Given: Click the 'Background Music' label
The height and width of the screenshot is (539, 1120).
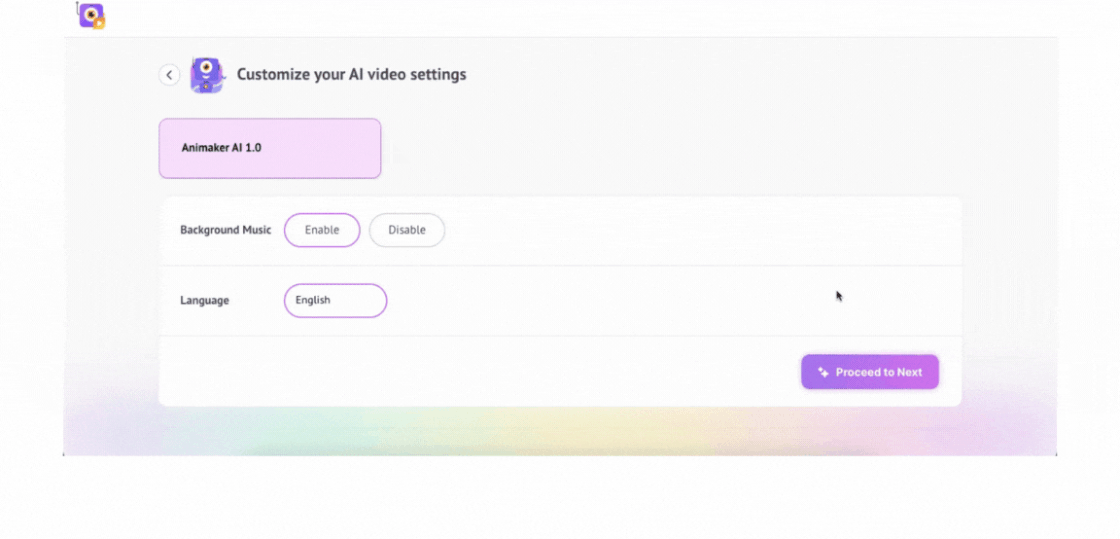Looking at the screenshot, I should tap(226, 230).
